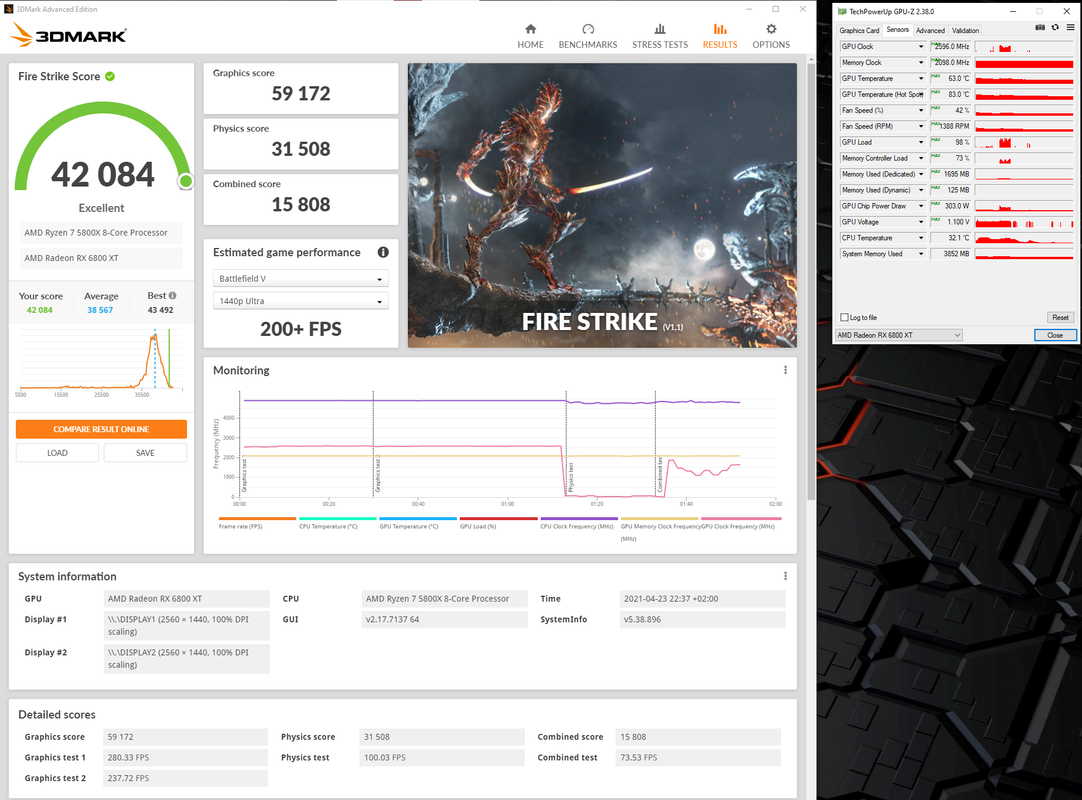
Task: Click the estimated game performance info icon
Action: coord(383,252)
